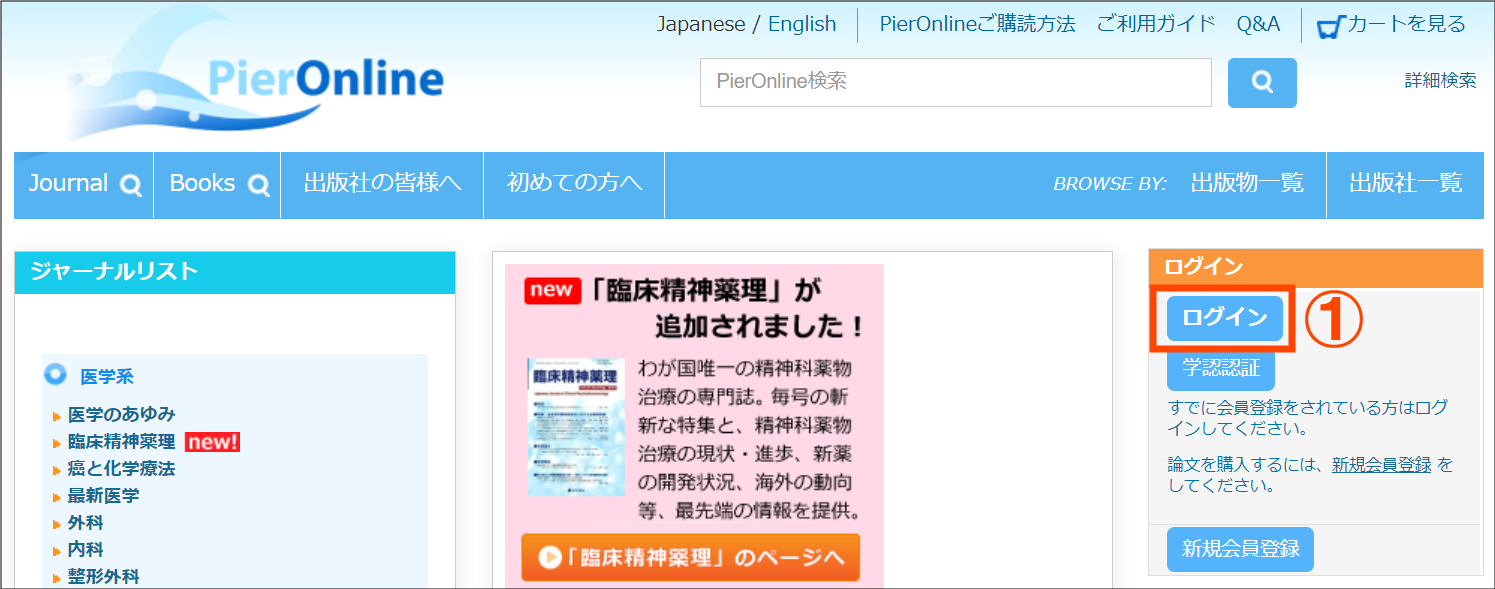1495x589 pixels.
Task: Select 出版社の皆様へ menu item
Action: (382, 184)
